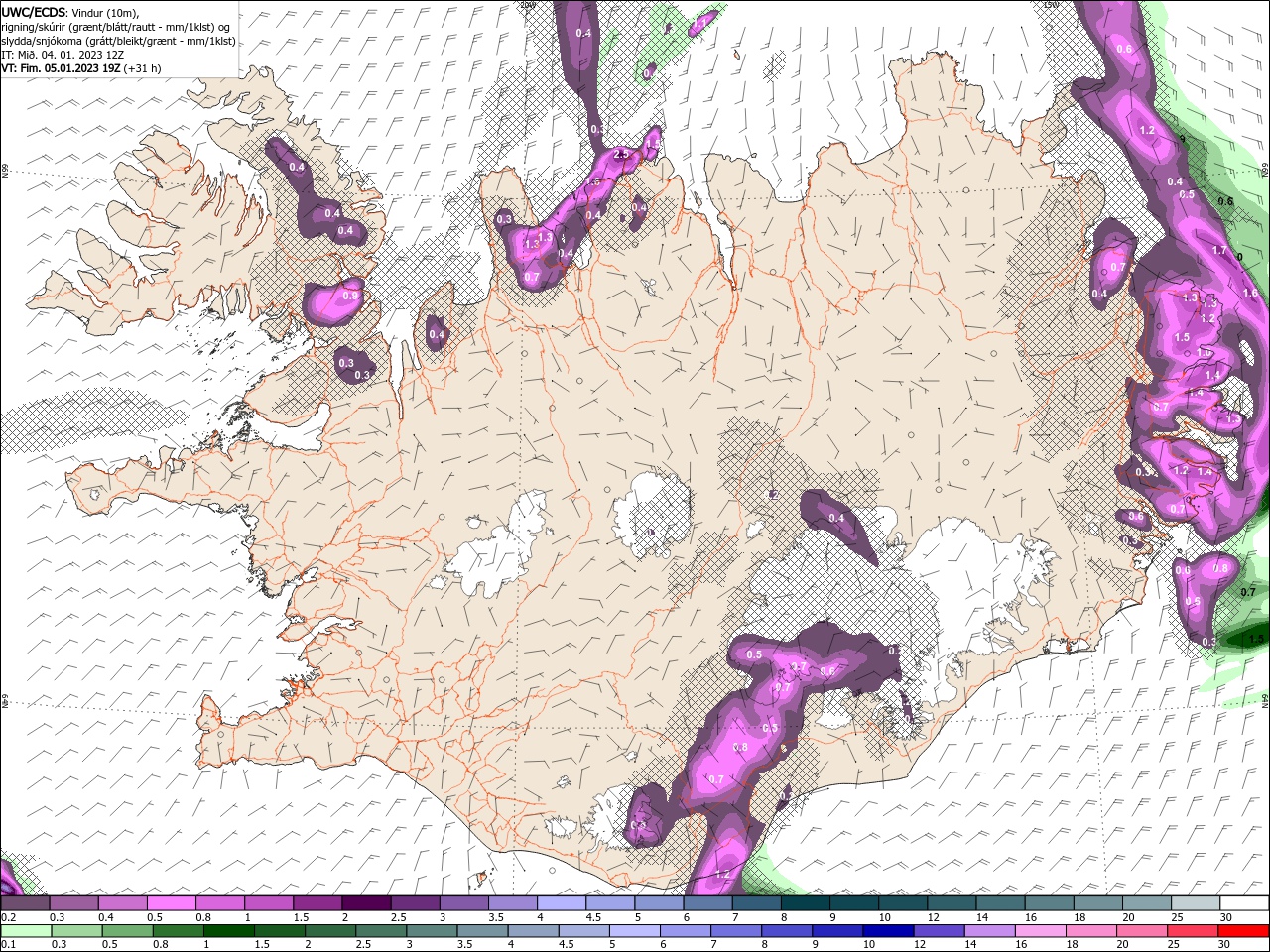Viewport: 1270px width, 952px height.
Task: Select the 'UWC/ECDS: Vindur (10m),' title text
Action: [x=70, y=13]
